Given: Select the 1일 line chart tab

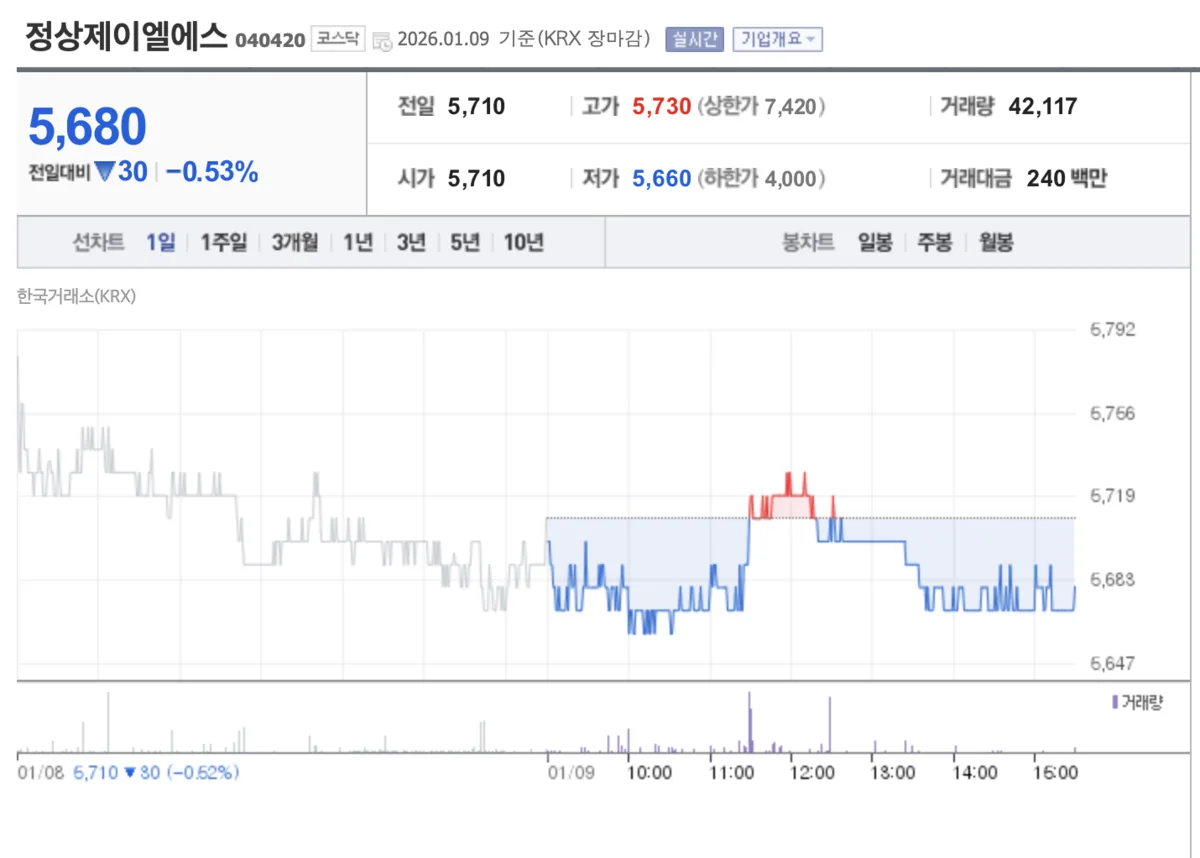Looking at the screenshot, I should click(x=160, y=242).
